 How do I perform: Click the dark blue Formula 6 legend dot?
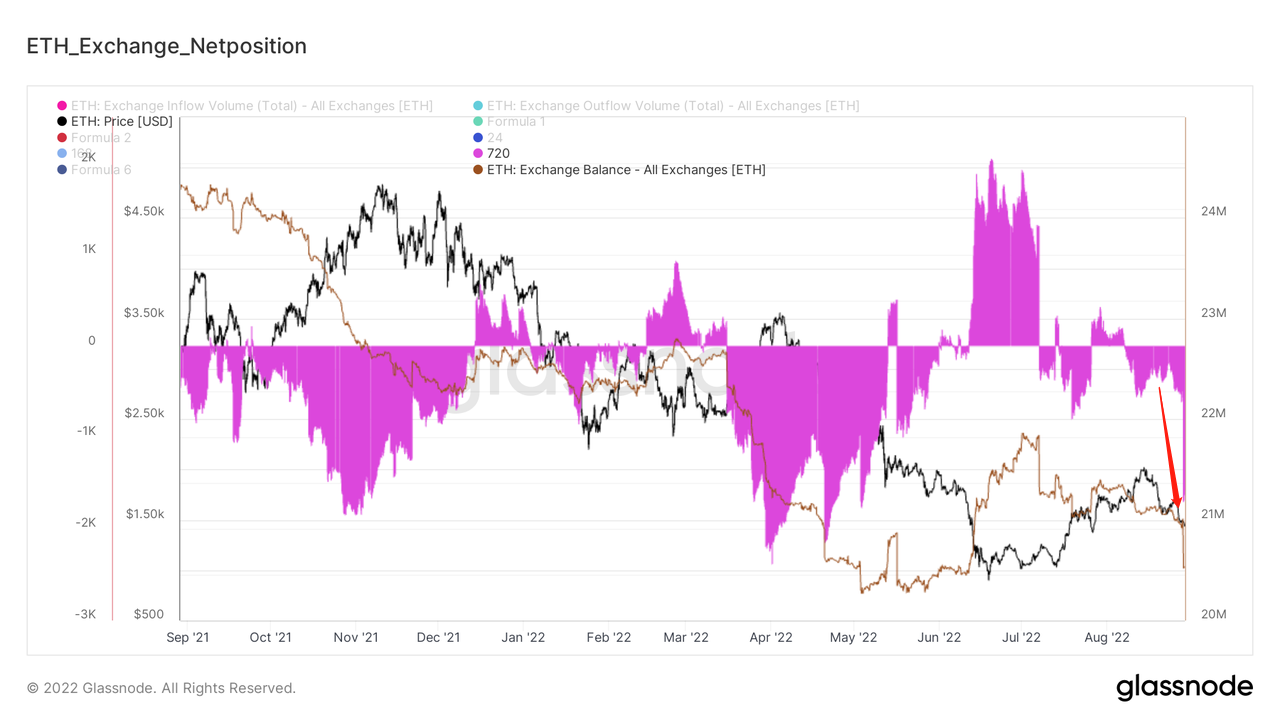[x=62, y=170]
